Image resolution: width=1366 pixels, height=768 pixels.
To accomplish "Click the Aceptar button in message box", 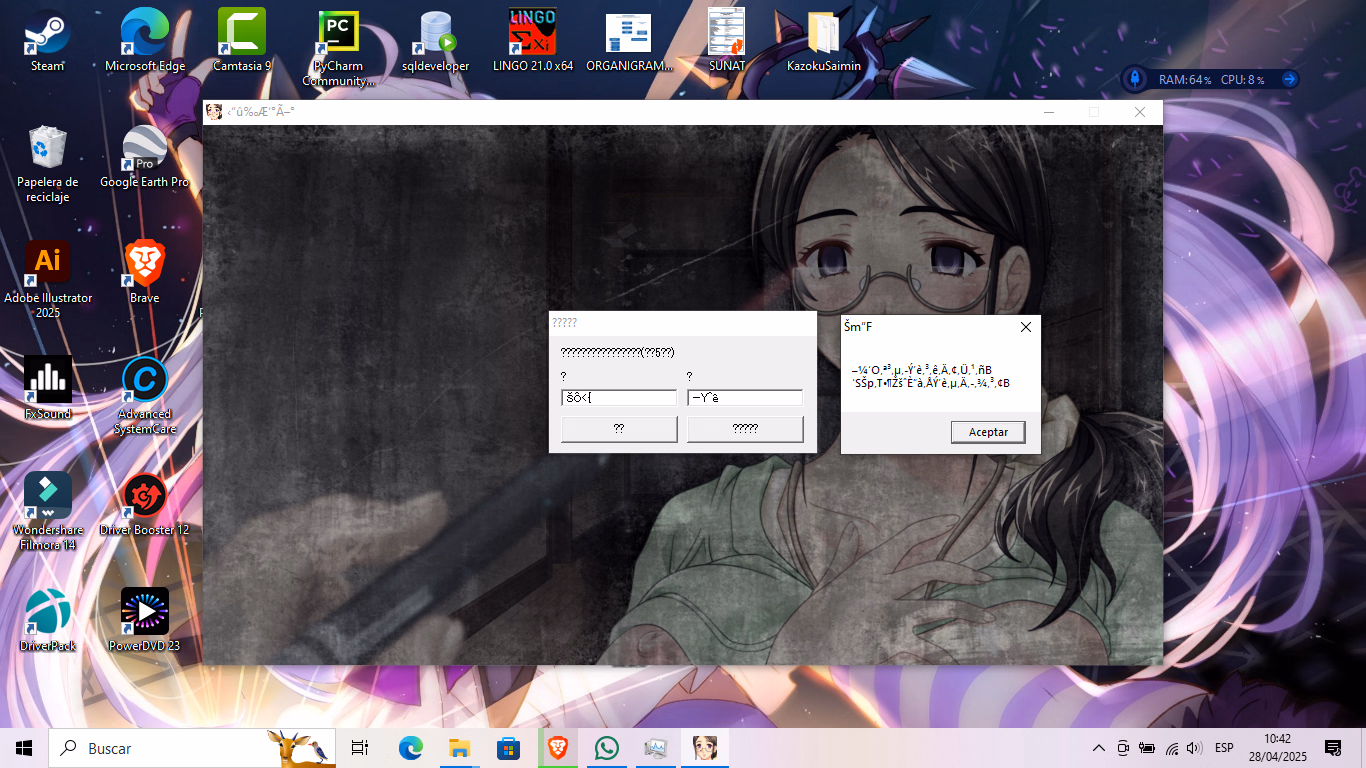I will point(988,432).
